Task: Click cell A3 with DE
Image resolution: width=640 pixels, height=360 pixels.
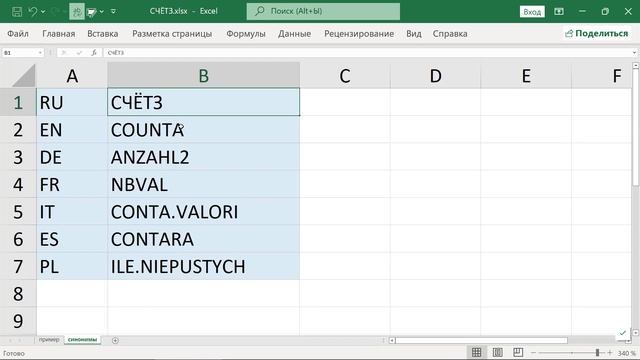Action: 72,157
